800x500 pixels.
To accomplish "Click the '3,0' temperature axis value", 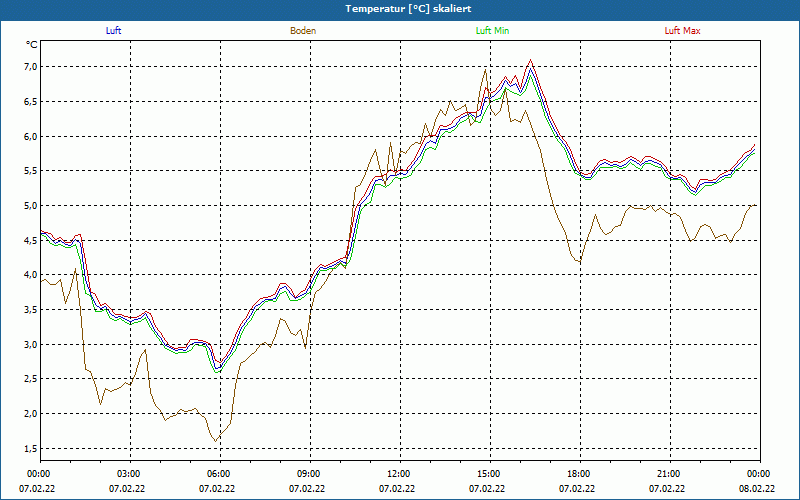I will [x=29, y=344].
